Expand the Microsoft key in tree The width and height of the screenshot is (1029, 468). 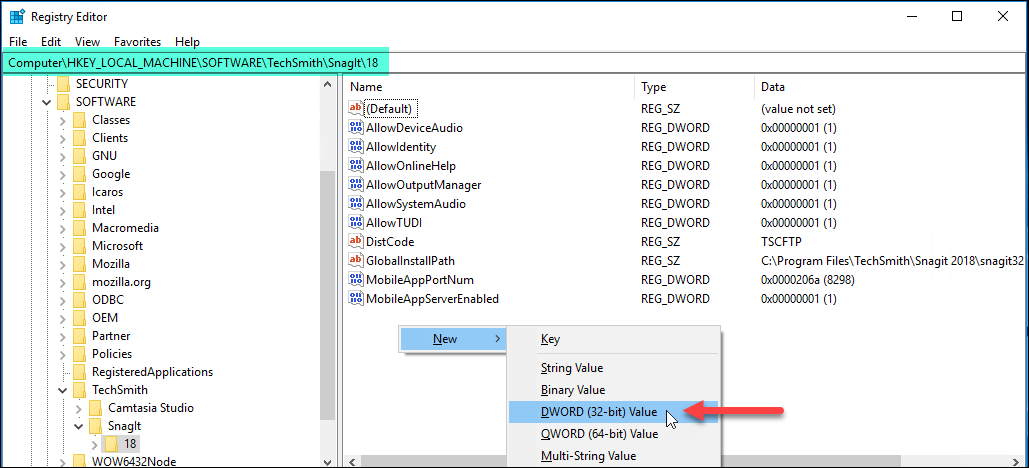[x=63, y=246]
